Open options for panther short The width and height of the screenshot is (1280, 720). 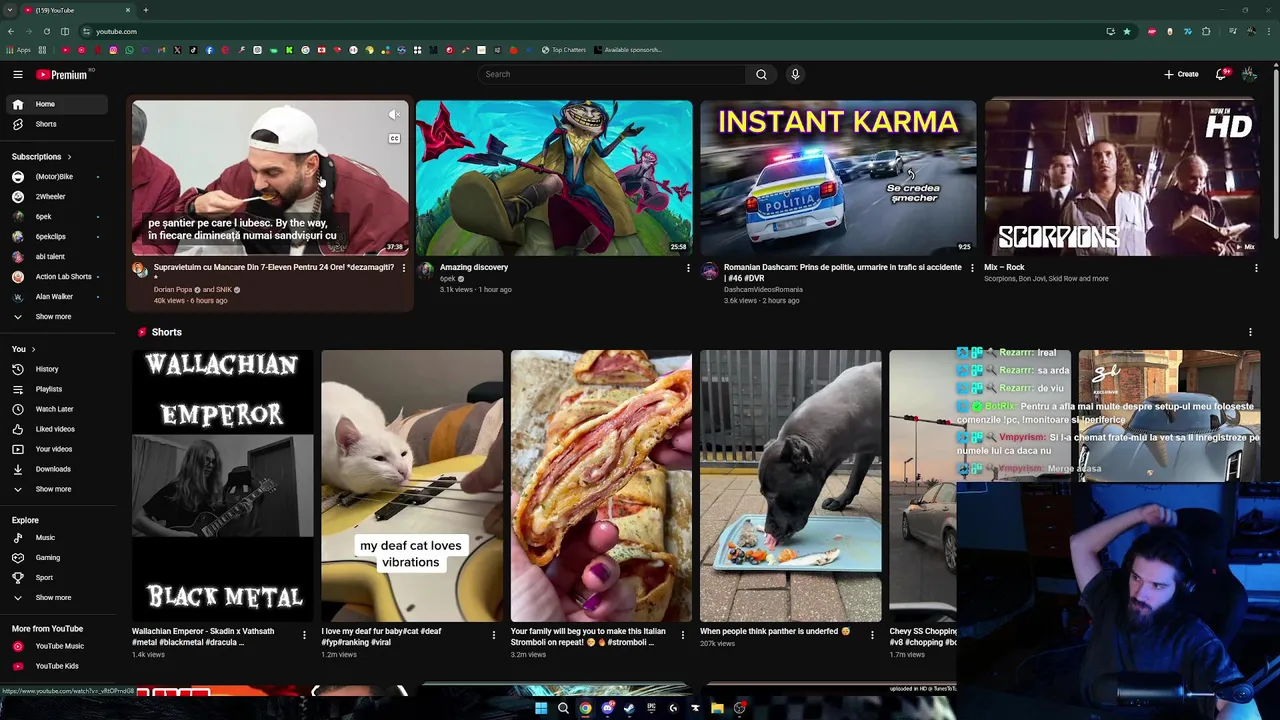click(x=872, y=634)
